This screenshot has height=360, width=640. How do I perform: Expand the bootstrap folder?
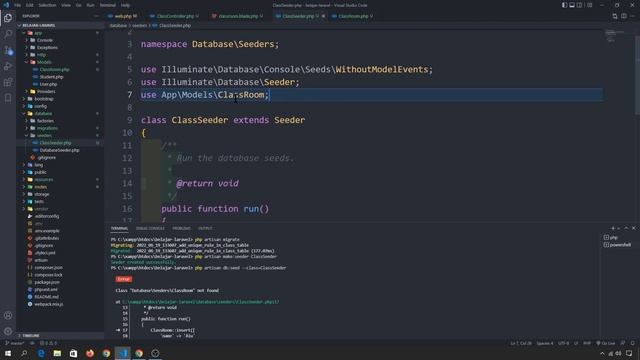pos(44,99)
